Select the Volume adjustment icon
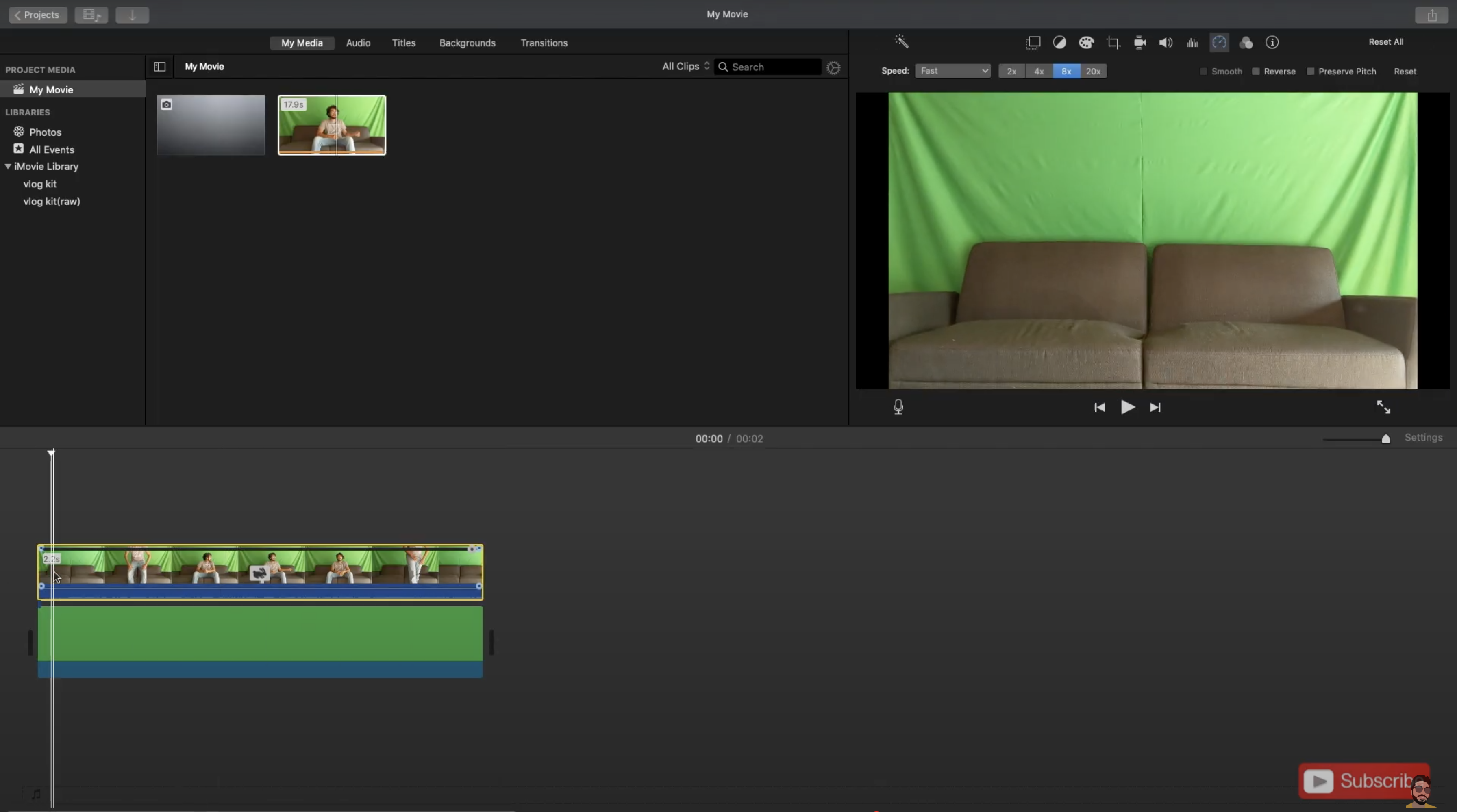Image resolution: width=1457 pixels, height=812 pixels. pos(1165,42)
